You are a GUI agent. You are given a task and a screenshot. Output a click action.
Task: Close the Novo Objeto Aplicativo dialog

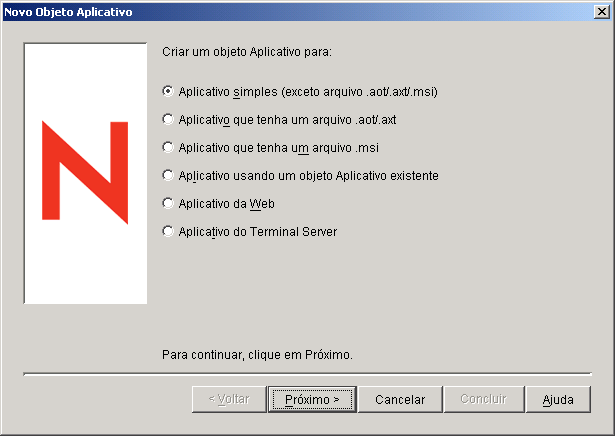tap(602, 12)
